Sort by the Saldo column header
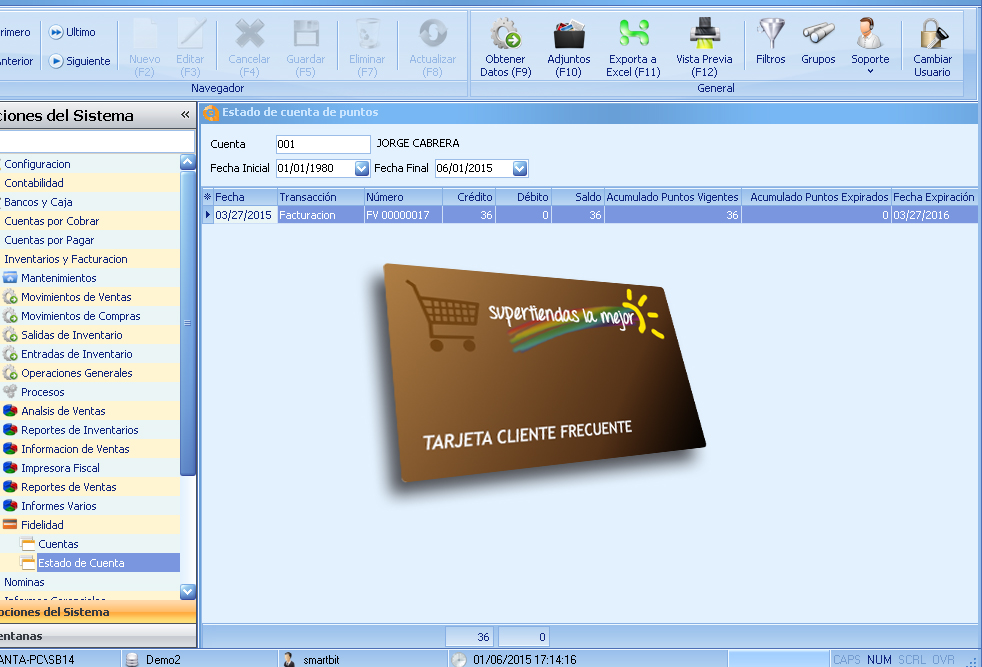The image size is (982, 667). coord(577,197)
